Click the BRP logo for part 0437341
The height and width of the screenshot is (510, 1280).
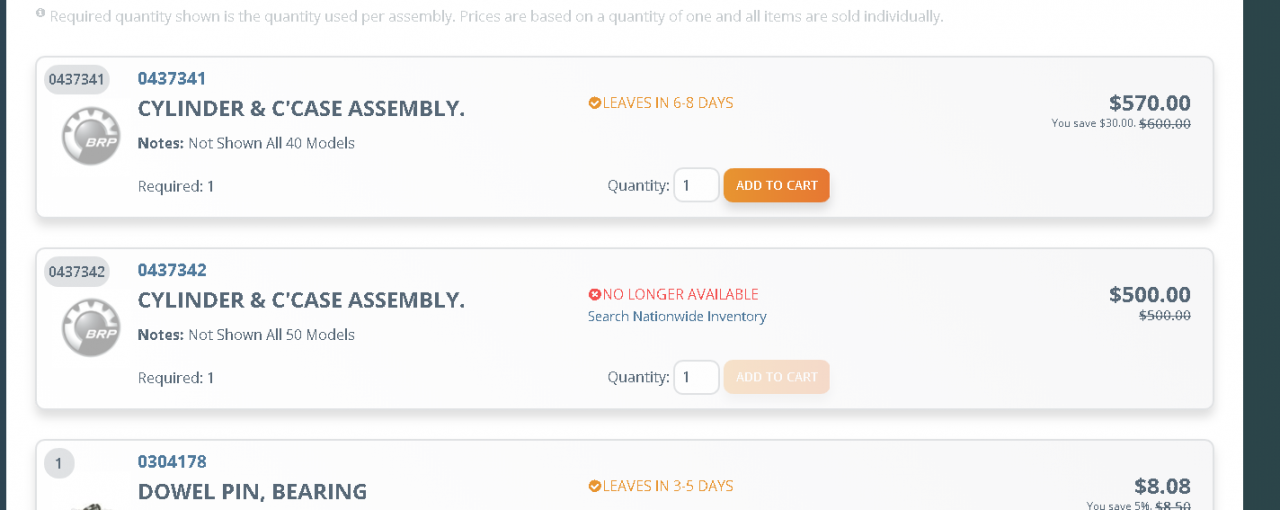click(x=91, y=137)
